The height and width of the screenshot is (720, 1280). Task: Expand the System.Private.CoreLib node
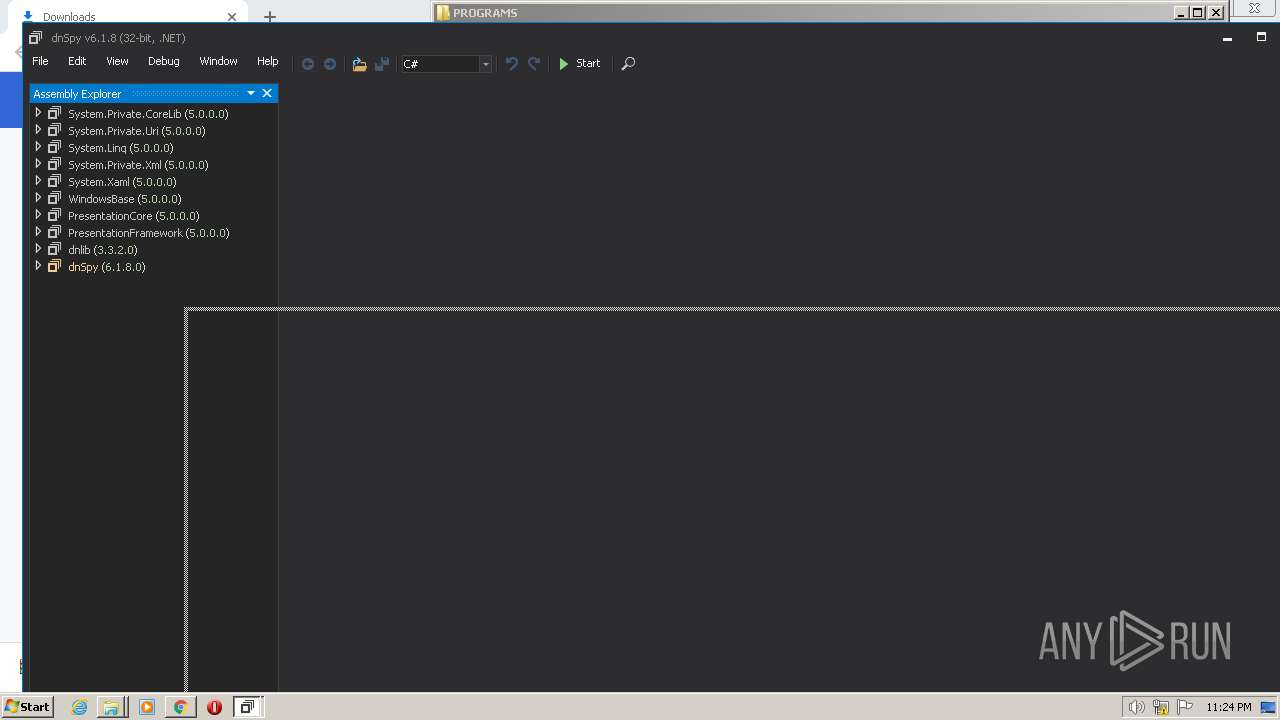tap(38, 113)
